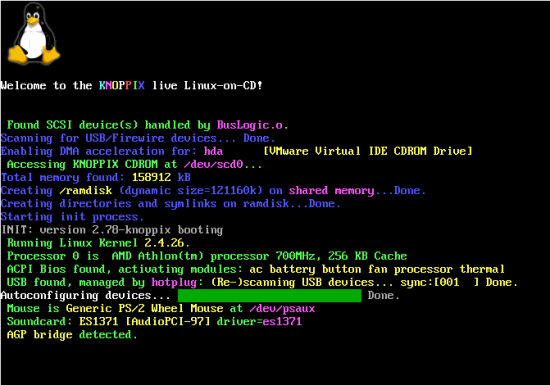Click 'Autoconfiguring devices...' text
This screenshot has height=385, width=550.
click(85, 296)
